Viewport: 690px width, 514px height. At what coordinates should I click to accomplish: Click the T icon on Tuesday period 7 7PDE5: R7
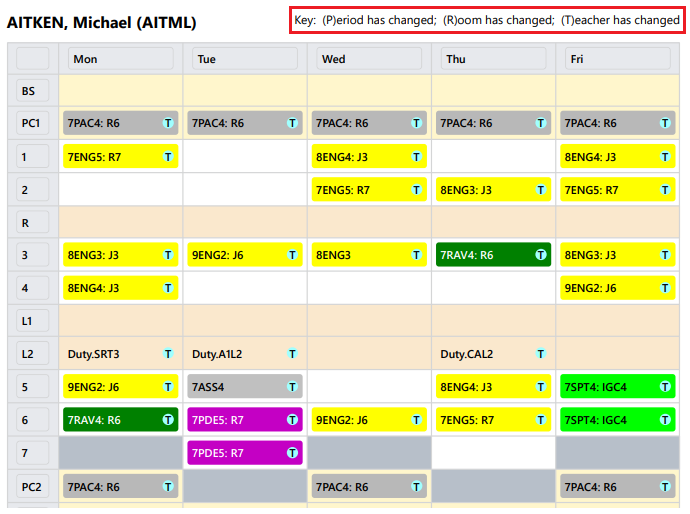(292, 453)
